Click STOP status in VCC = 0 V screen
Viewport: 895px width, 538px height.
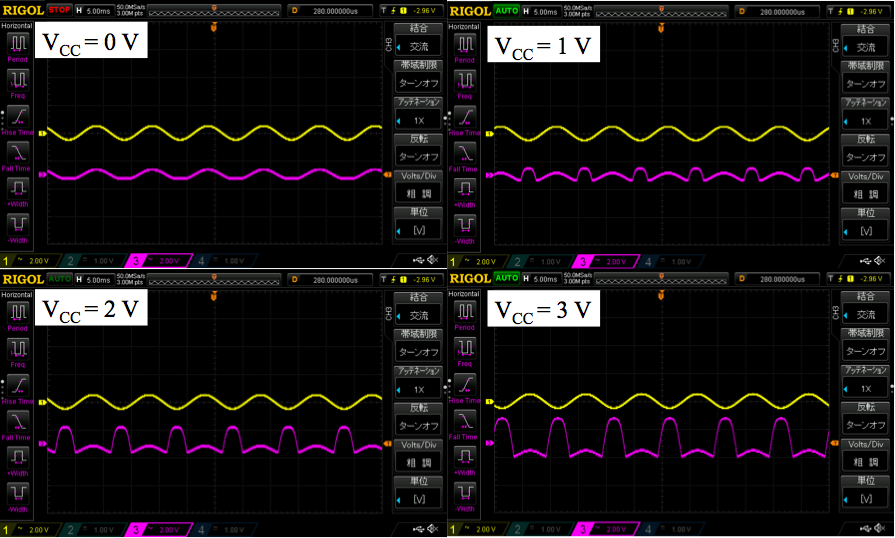pos(59,10)
